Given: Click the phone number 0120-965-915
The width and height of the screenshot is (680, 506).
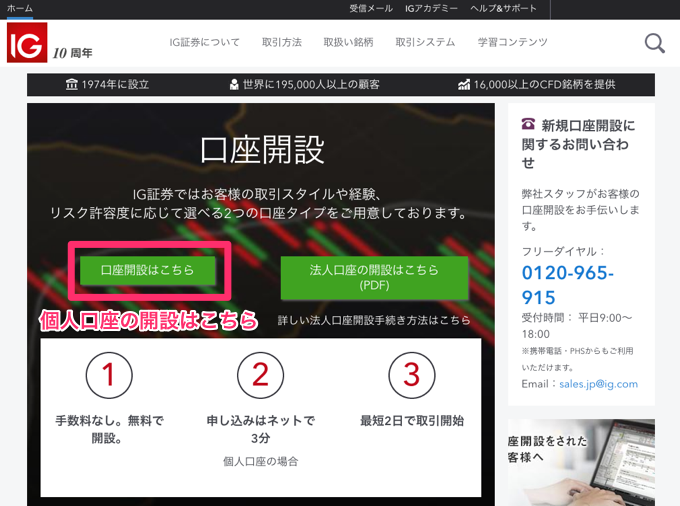Looking at the screenshot, I should pos(567,285).
